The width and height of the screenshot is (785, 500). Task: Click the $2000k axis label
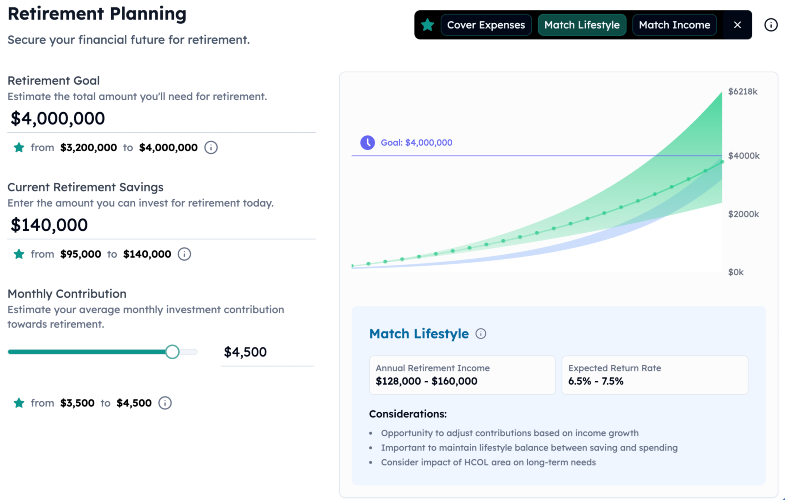[x=743, y=214]
